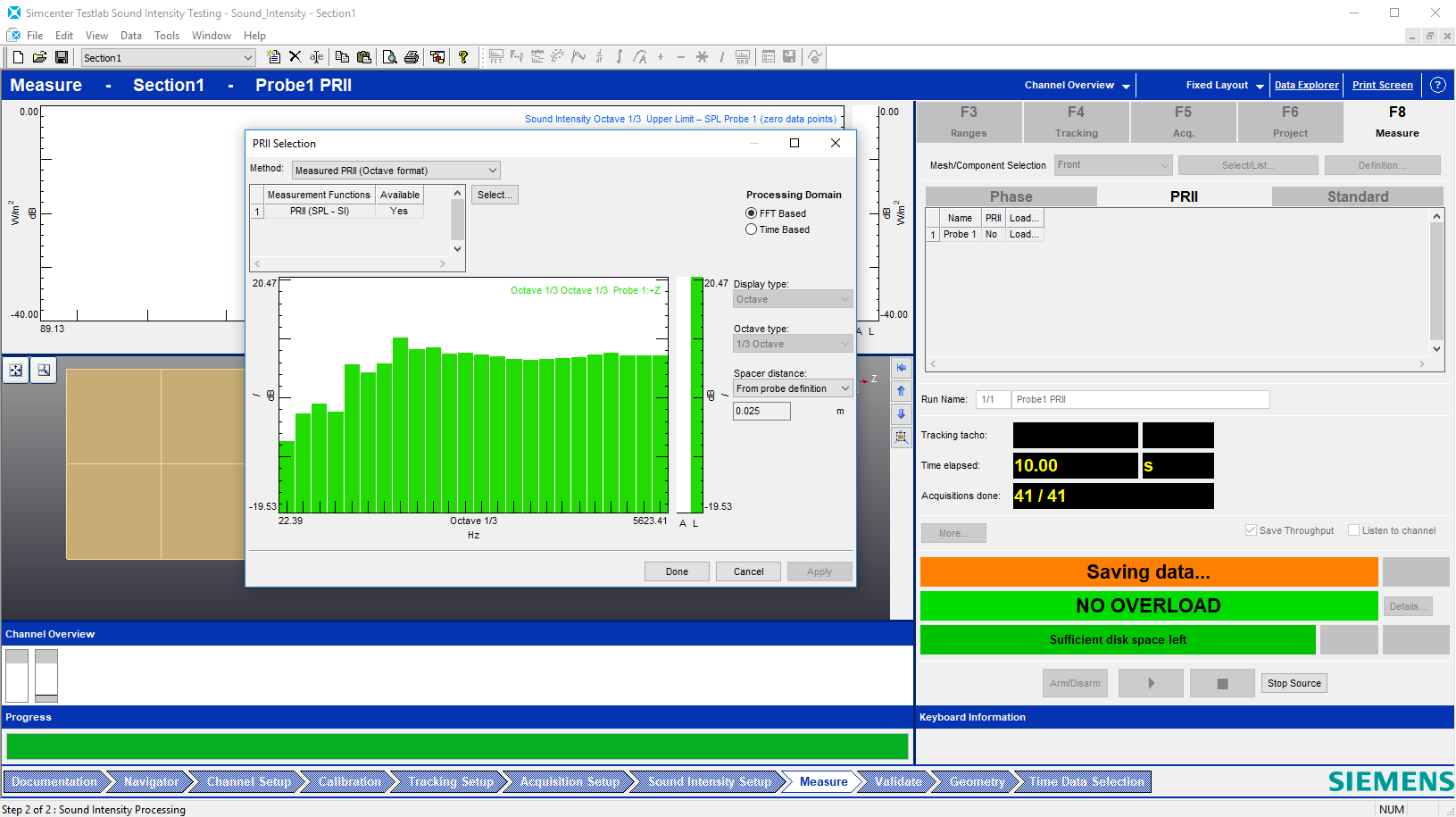Click the asterisk toolbar icon
This screenshot has width=1456, height=817.
[x=703, y=57]
